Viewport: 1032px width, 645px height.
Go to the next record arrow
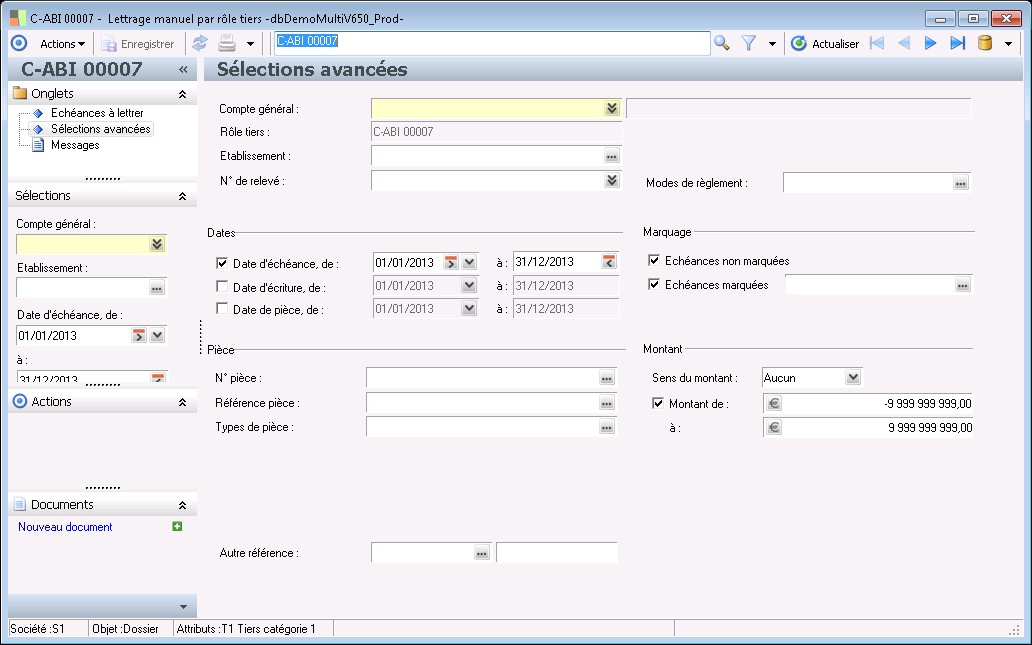[930, 43]
